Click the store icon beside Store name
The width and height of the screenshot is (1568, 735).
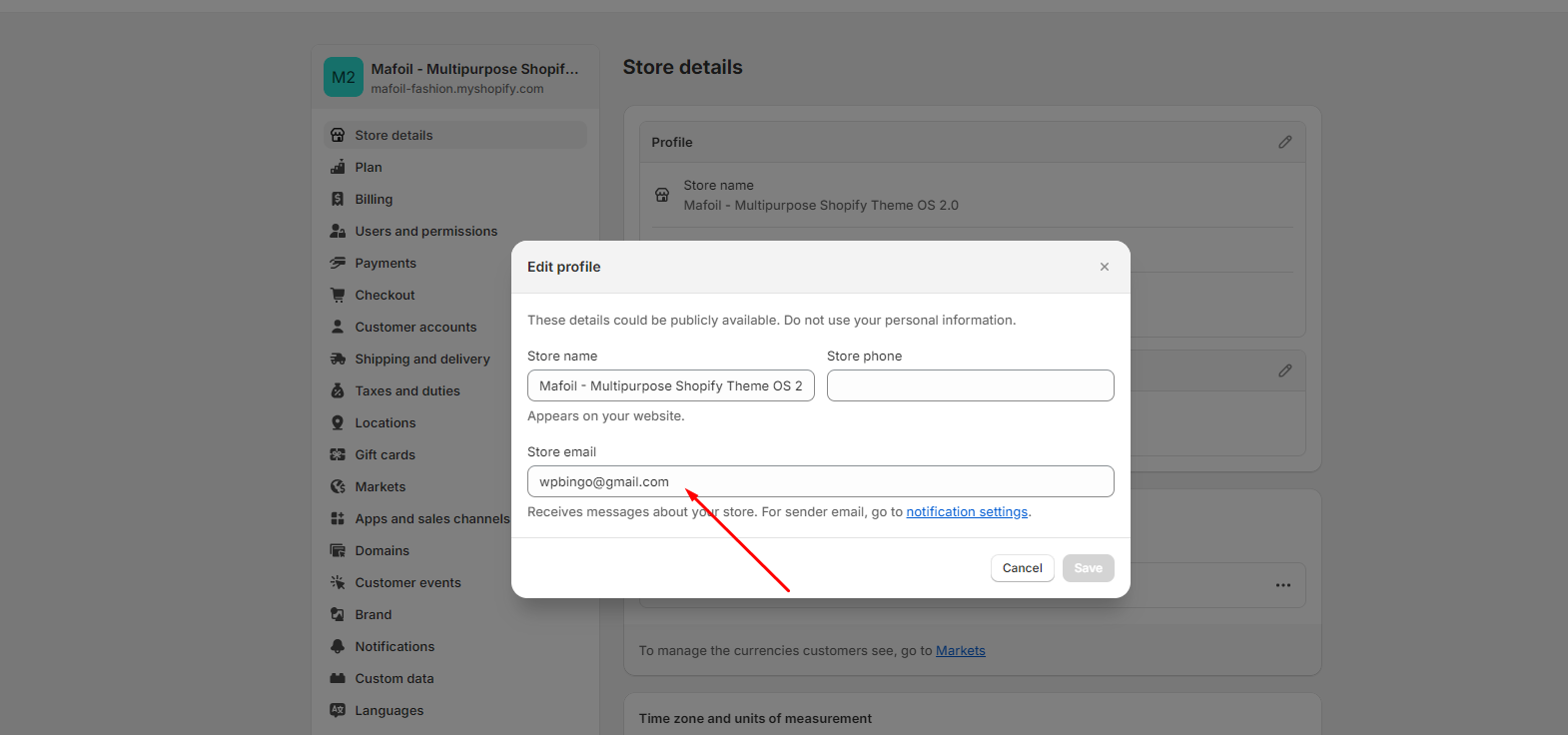(662, 195)
